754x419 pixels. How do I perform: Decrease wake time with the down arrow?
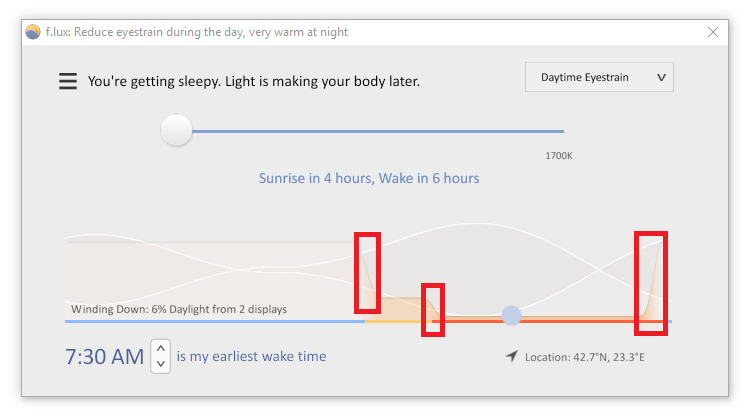coord(161,364)
